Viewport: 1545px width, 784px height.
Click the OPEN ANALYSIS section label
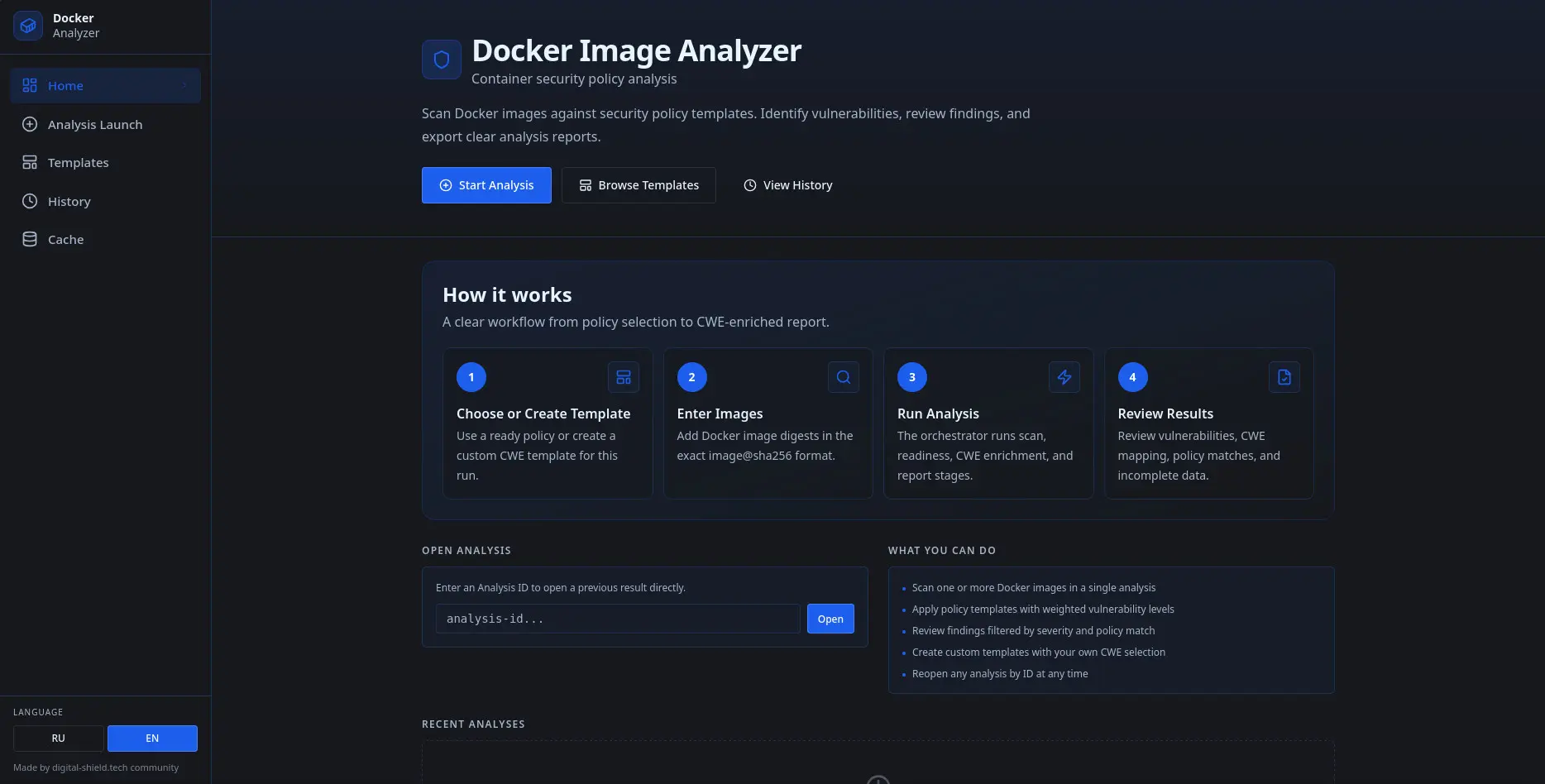pyautogui.click(x=466, y=551)
